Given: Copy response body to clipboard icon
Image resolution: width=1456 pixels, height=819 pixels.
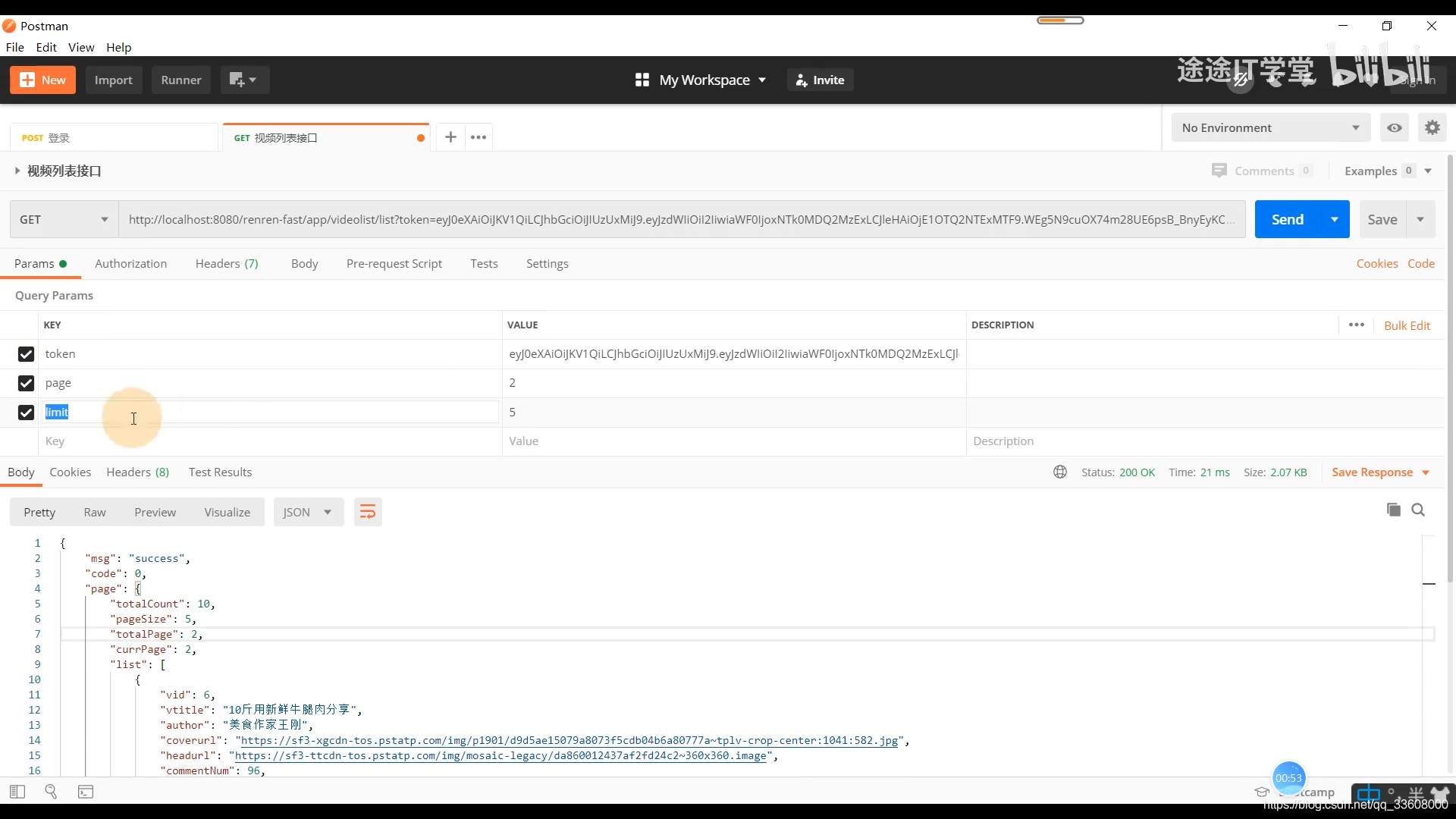Looking at the screenshot, I should coord(1394,510).
